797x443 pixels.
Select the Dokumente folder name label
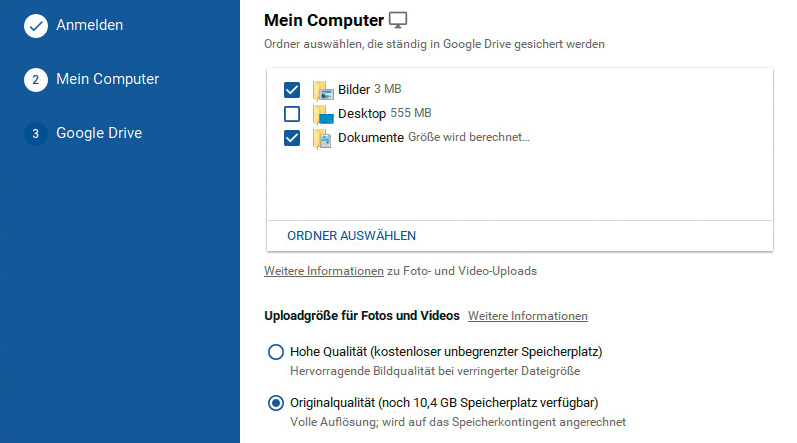(371, 138)
